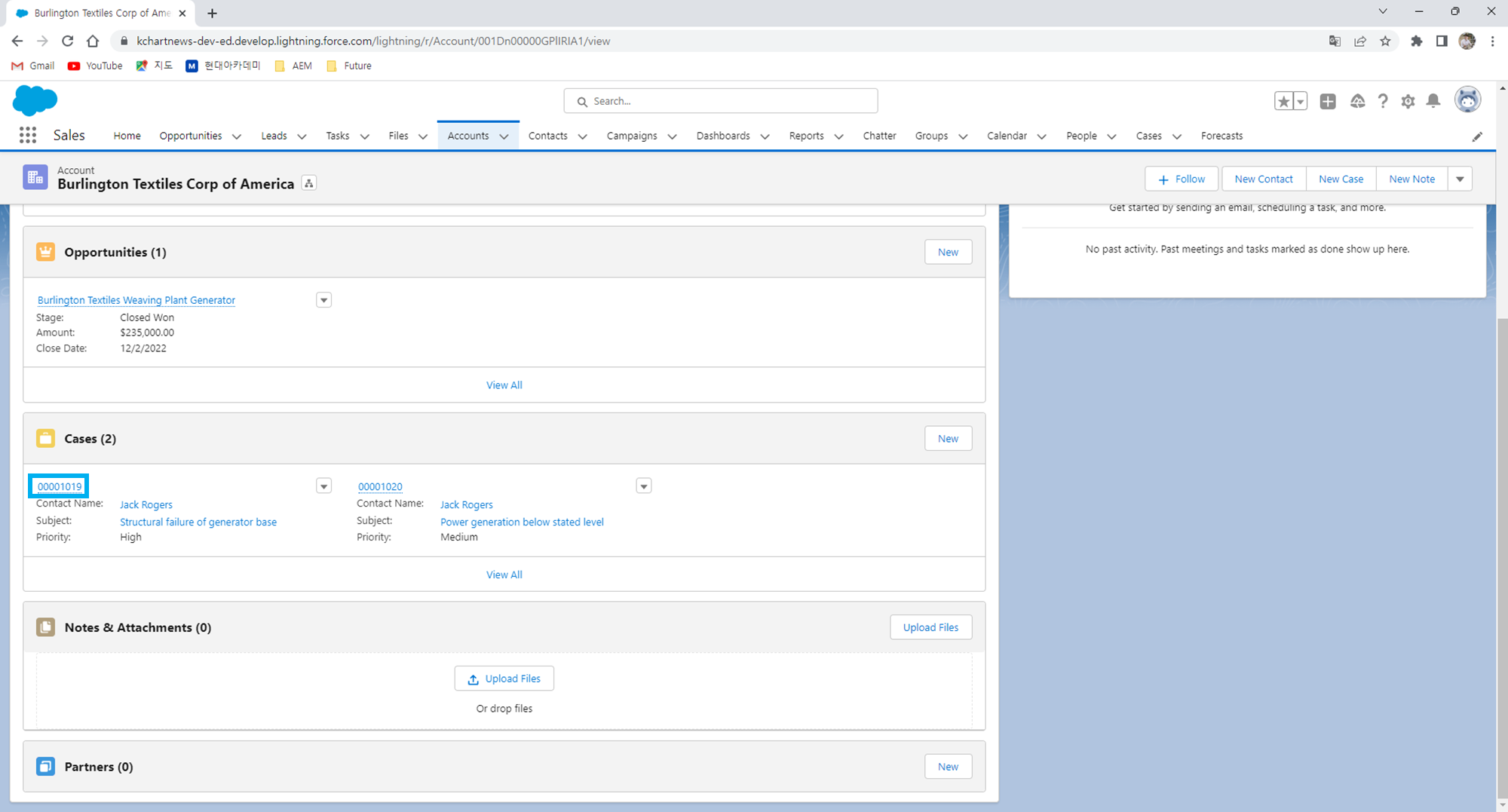View All cases link
The image size is (1508, 812).
point(504,575)
